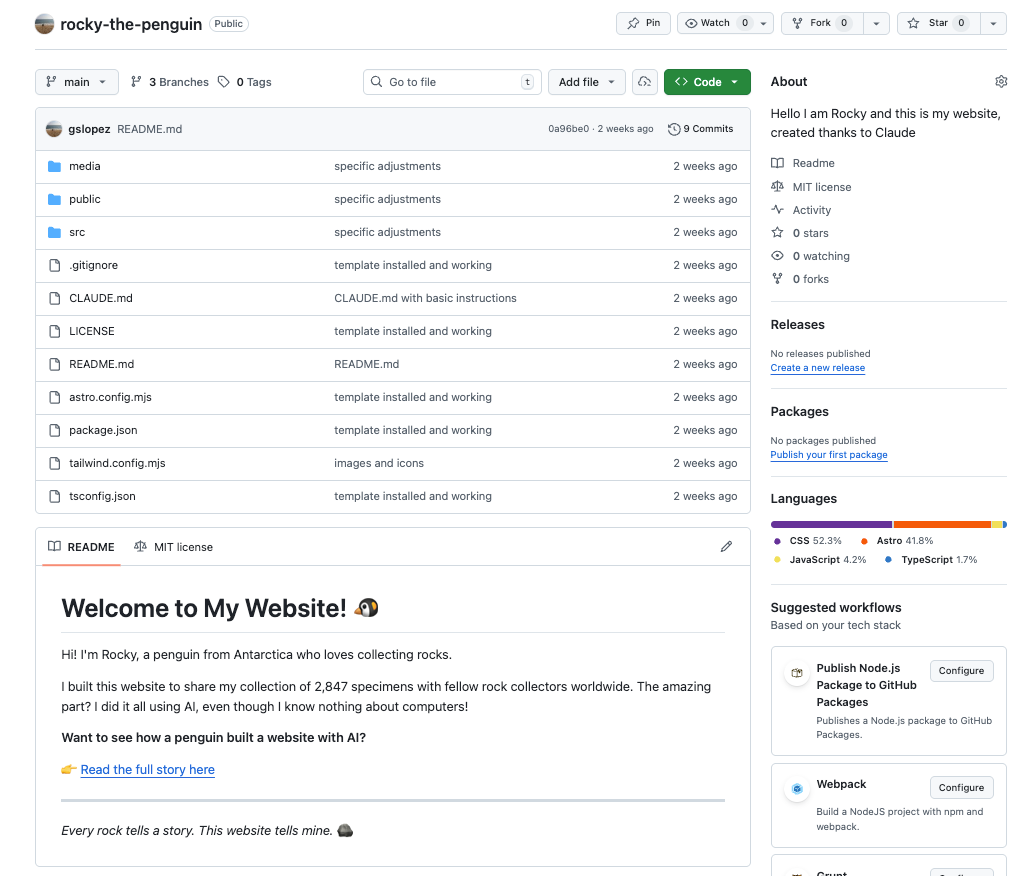Image resolution: width=1022 pixels, height=876 pixels.
Task: Click the Copilot cloud icon button
Action: [645, 82]
